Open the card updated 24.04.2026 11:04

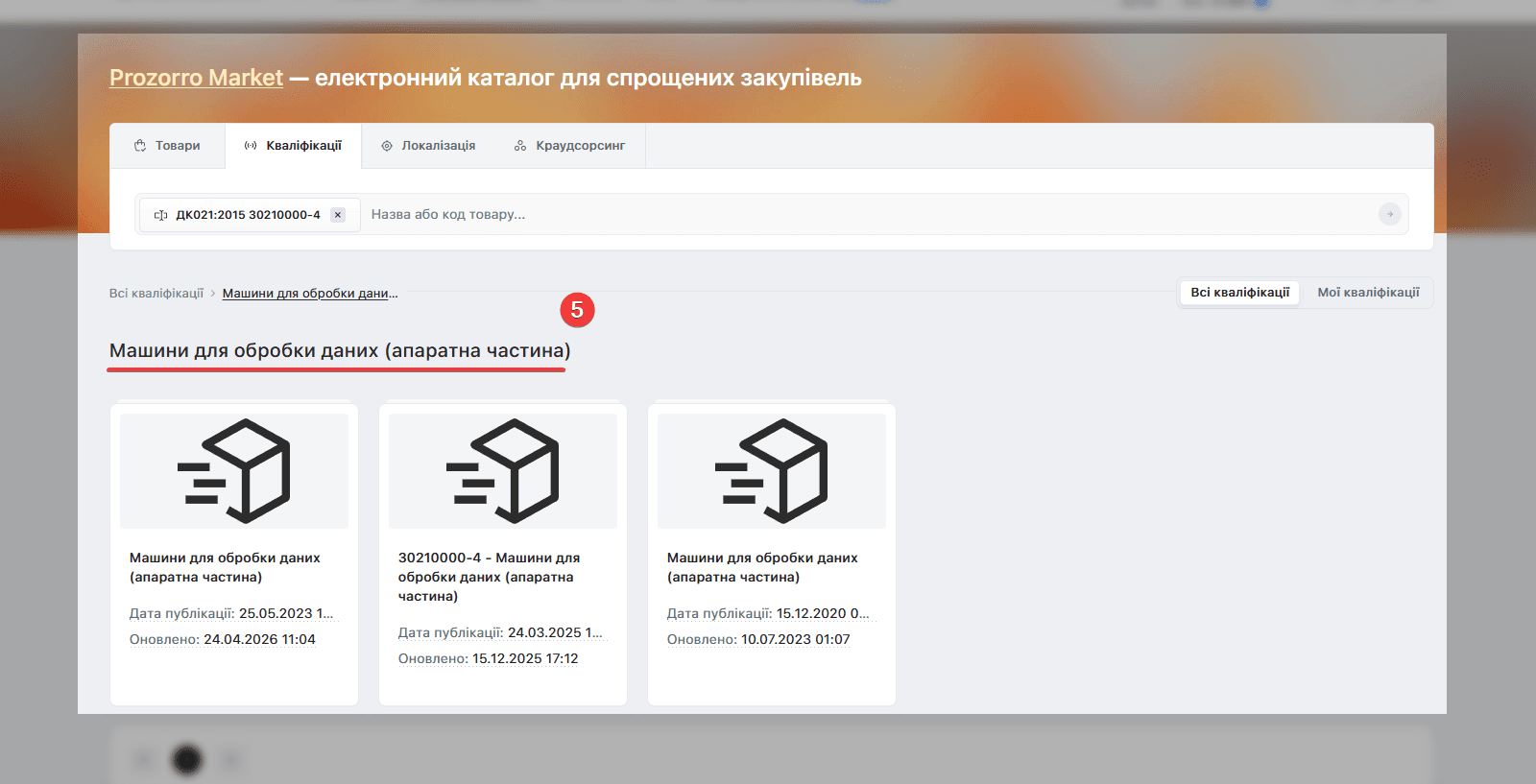234,555
